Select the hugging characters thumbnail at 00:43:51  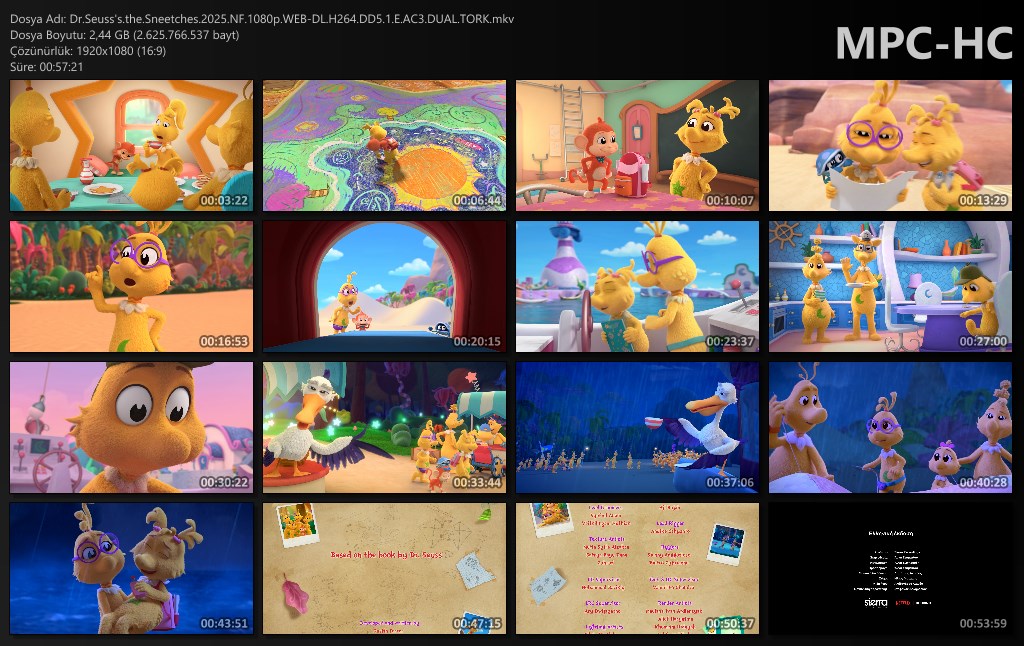click(131, 569)
